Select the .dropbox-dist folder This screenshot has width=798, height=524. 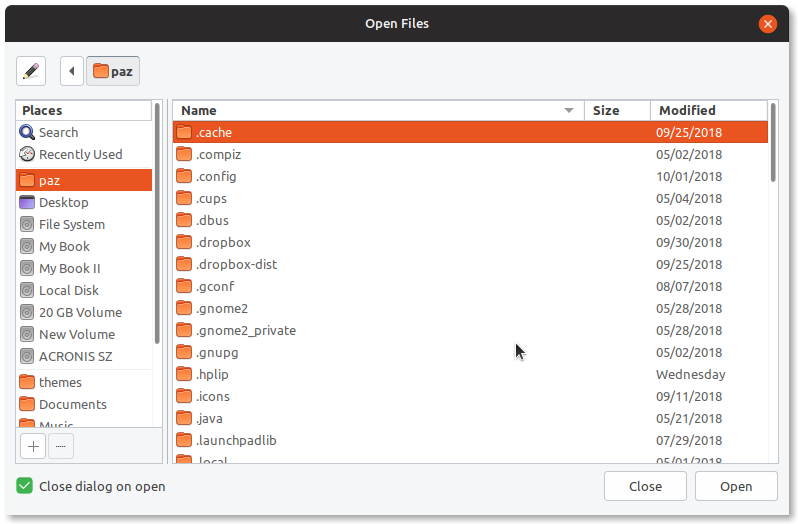[x=470, y=265]
